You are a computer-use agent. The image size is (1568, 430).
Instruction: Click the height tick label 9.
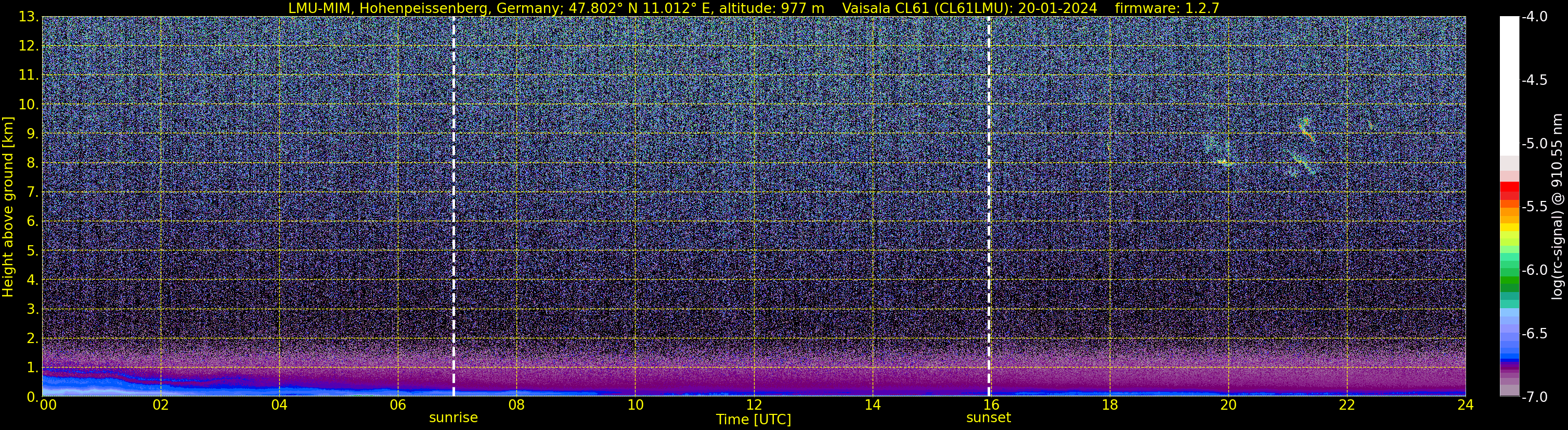click(x=33, y=134)
